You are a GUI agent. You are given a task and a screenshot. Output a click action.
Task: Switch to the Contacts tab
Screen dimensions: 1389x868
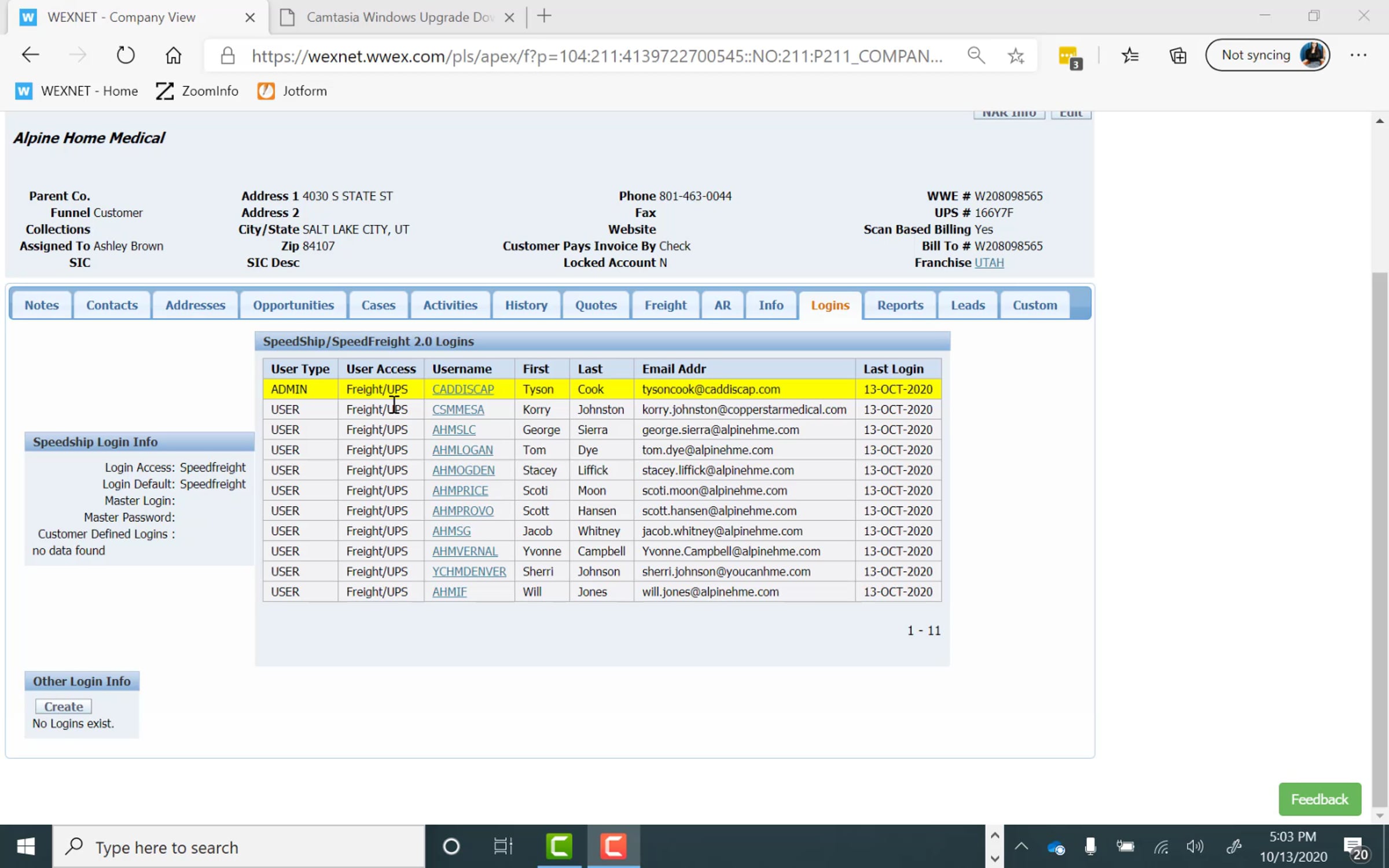[x=112, y=305]
